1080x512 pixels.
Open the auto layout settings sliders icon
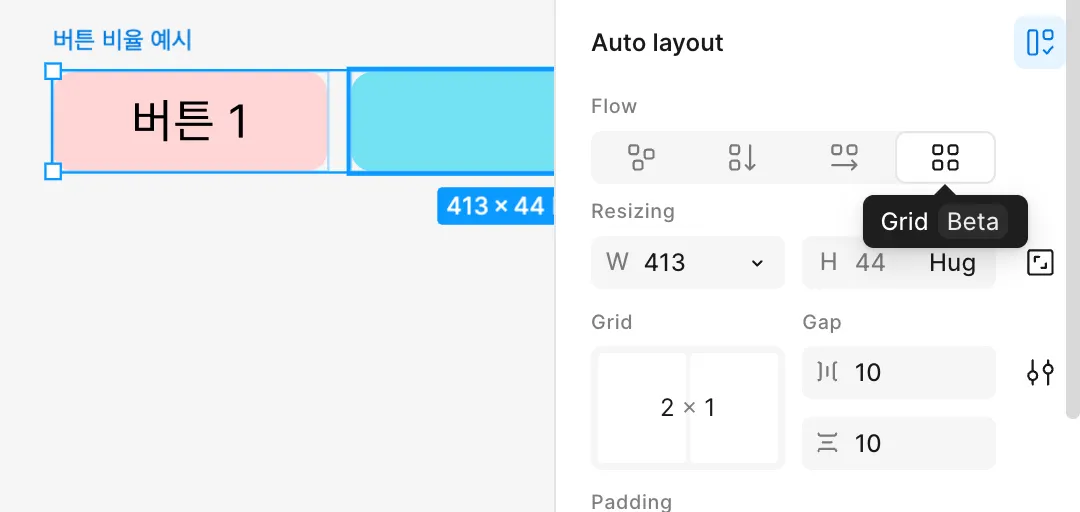click(1040, 373)
